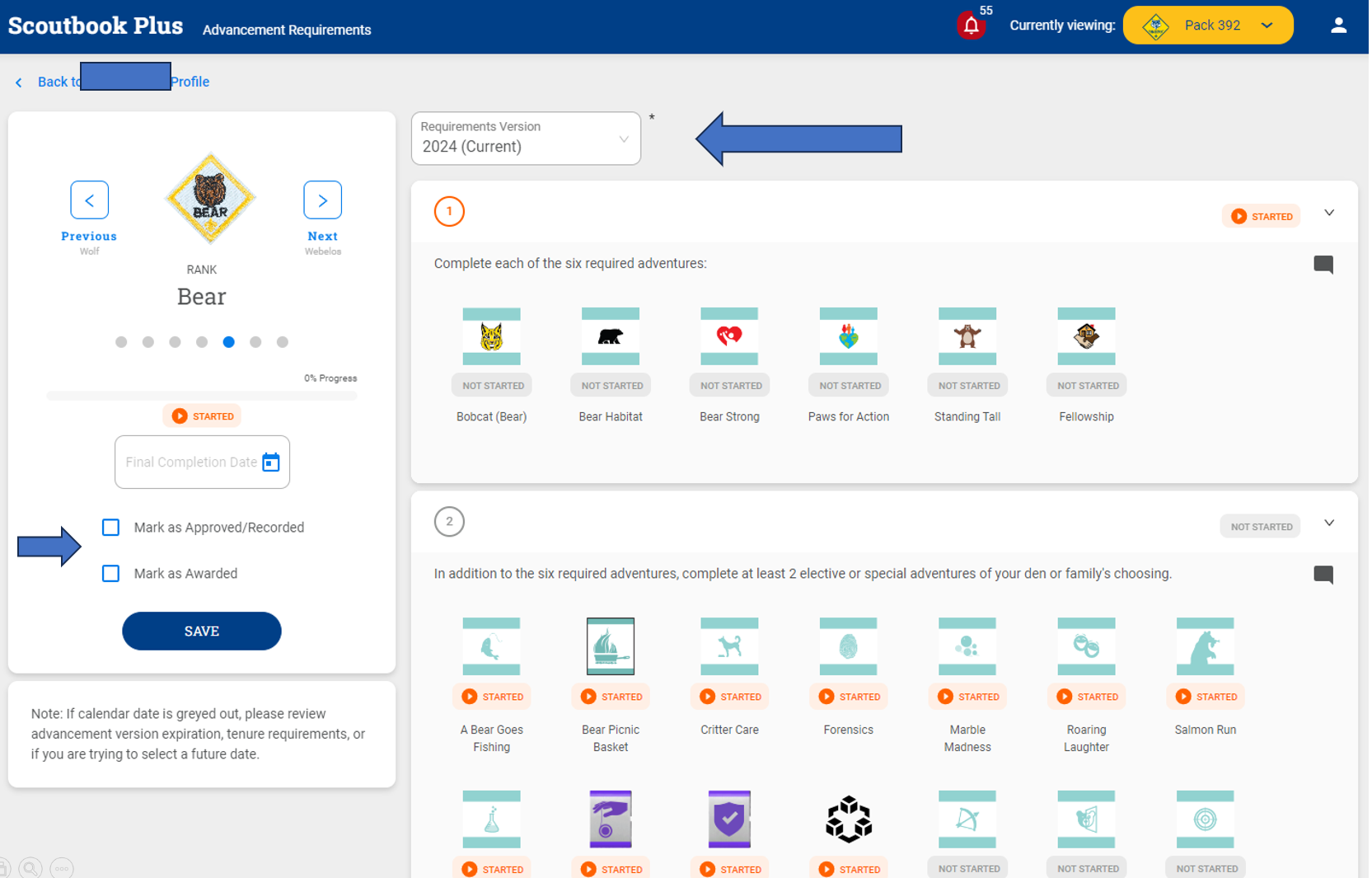Go to Next rank Webelos
Viewport: 1372px width, 878px height.
[323, 200]
